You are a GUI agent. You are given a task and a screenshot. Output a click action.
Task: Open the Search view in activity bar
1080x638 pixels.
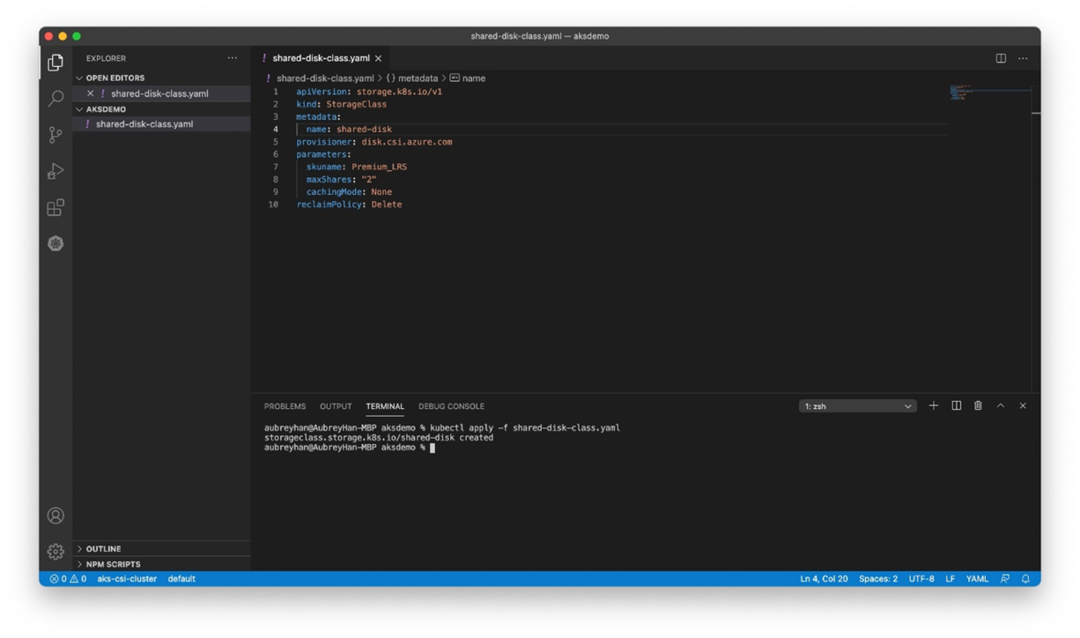56,98
